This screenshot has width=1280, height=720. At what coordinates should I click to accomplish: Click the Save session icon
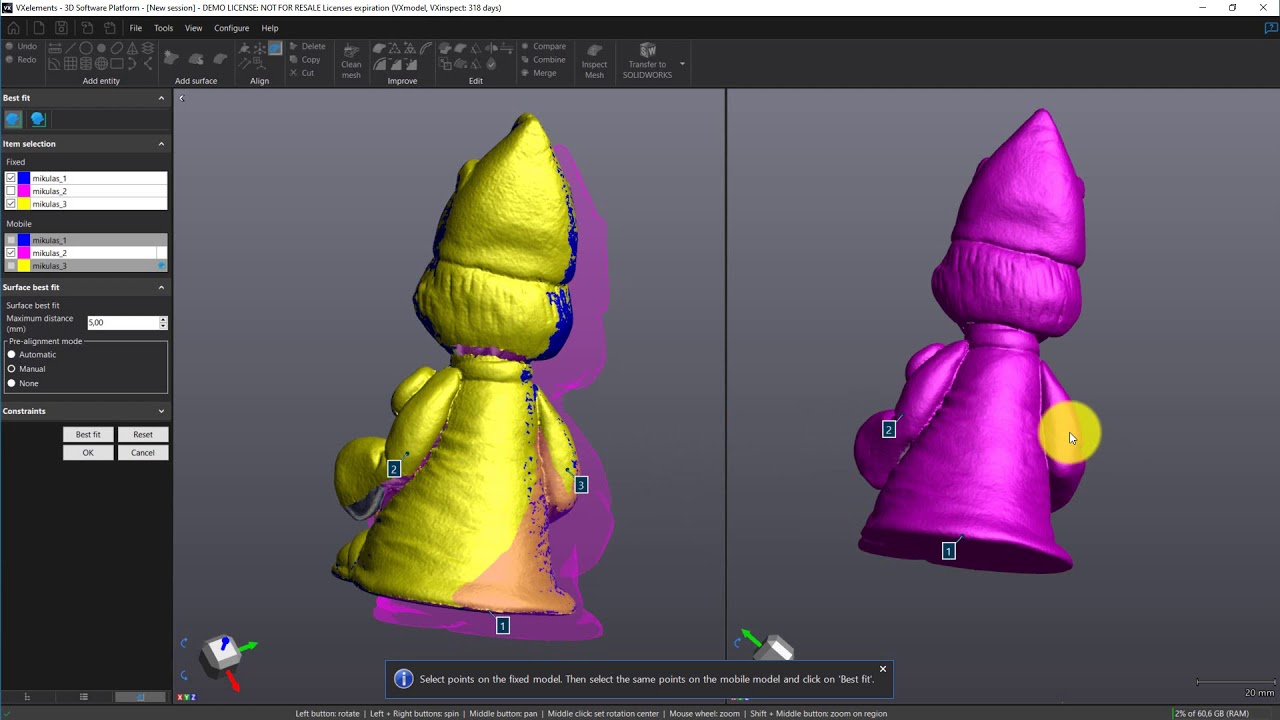click(62, 28)
